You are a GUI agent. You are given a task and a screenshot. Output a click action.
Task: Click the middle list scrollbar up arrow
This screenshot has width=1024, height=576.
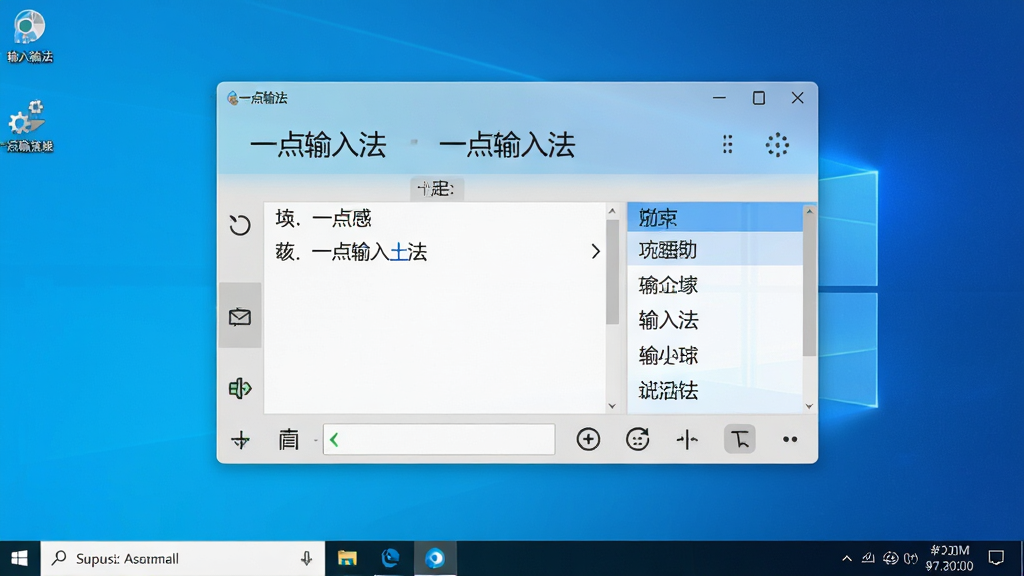[x=612, y=211]
